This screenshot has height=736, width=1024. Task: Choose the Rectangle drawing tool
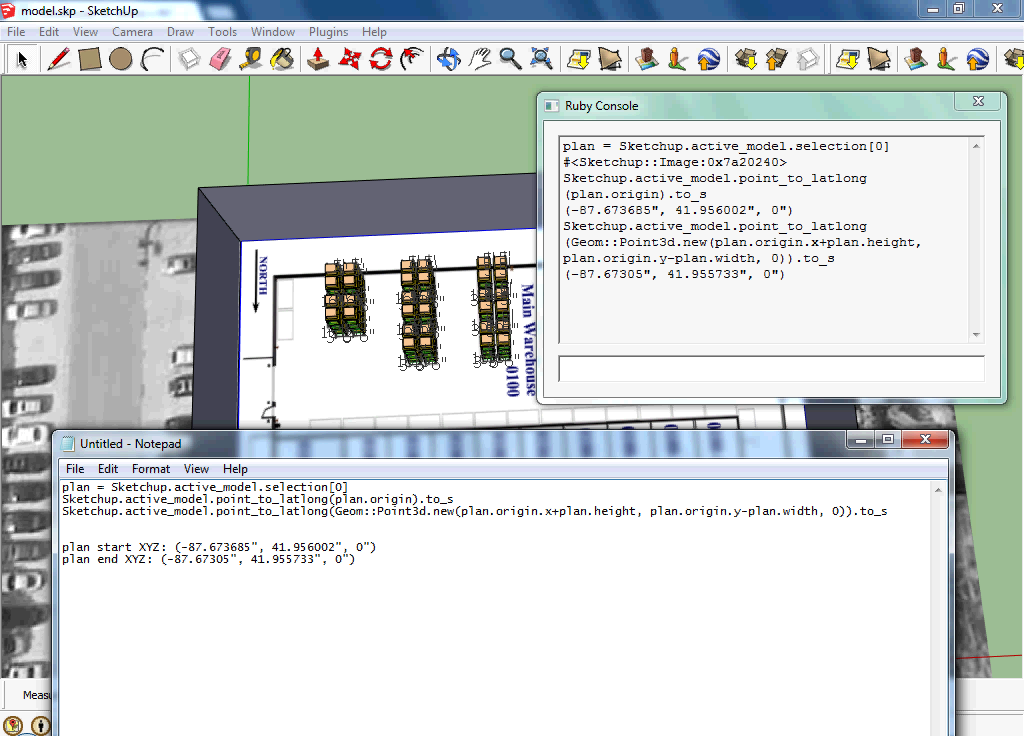pyautogui.click(x=90, y=59)
